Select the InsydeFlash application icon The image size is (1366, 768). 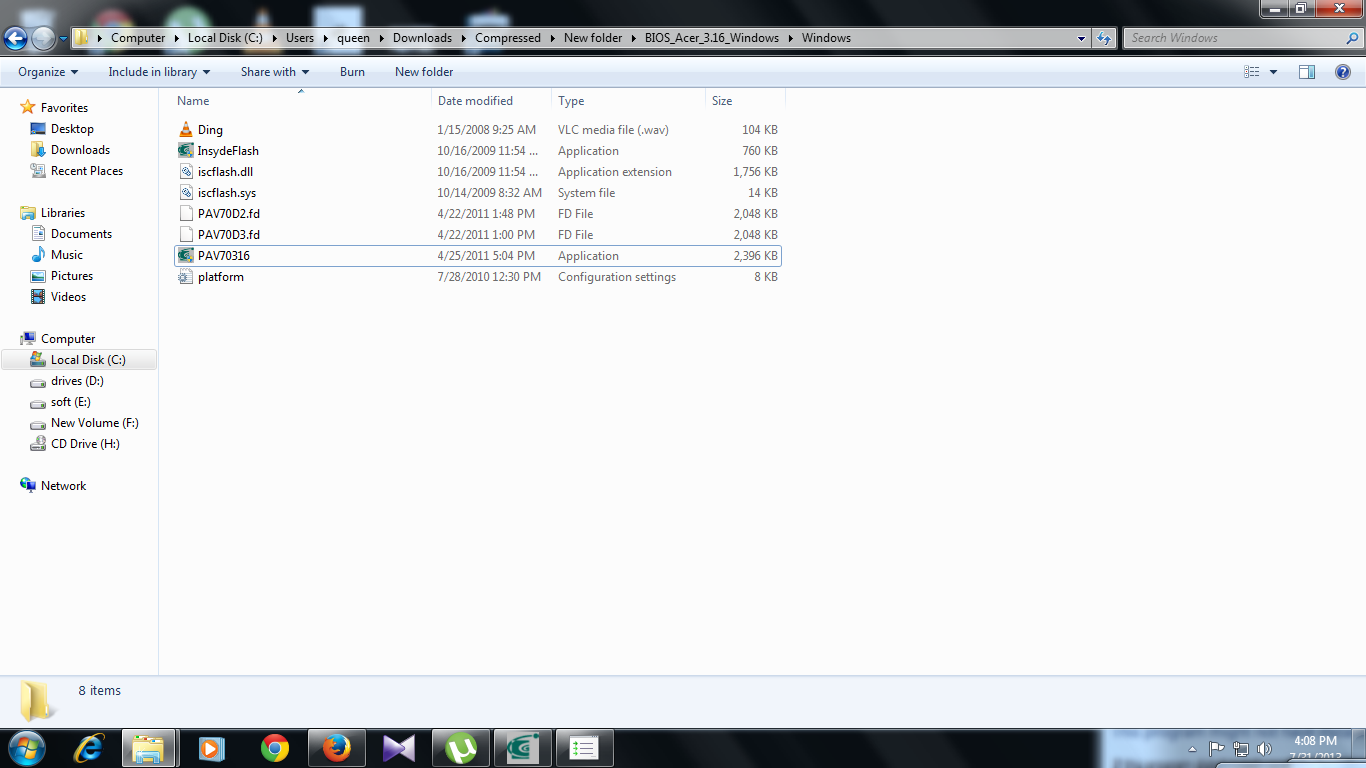point(185,151)
